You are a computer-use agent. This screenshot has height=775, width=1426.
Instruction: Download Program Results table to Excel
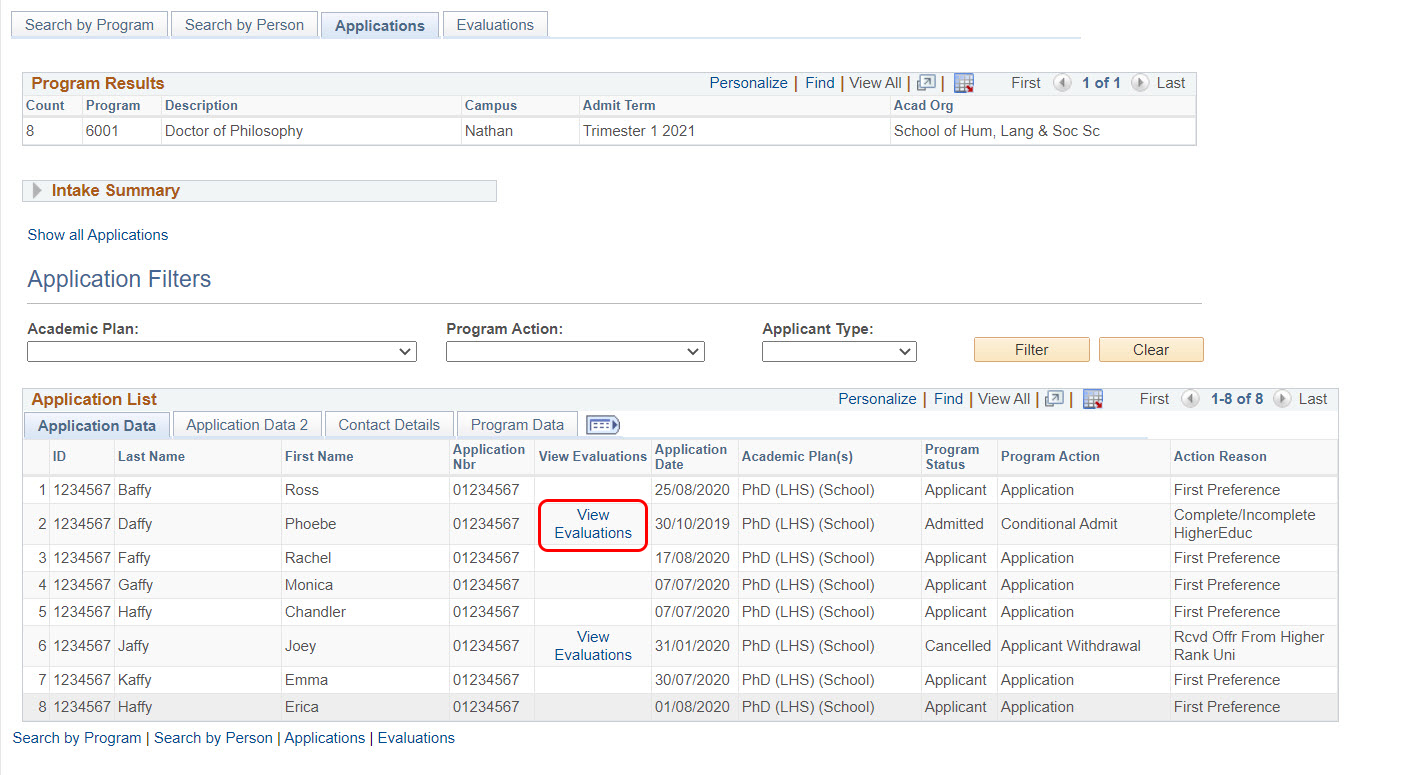pyautogui.click(x=963, y=83)
